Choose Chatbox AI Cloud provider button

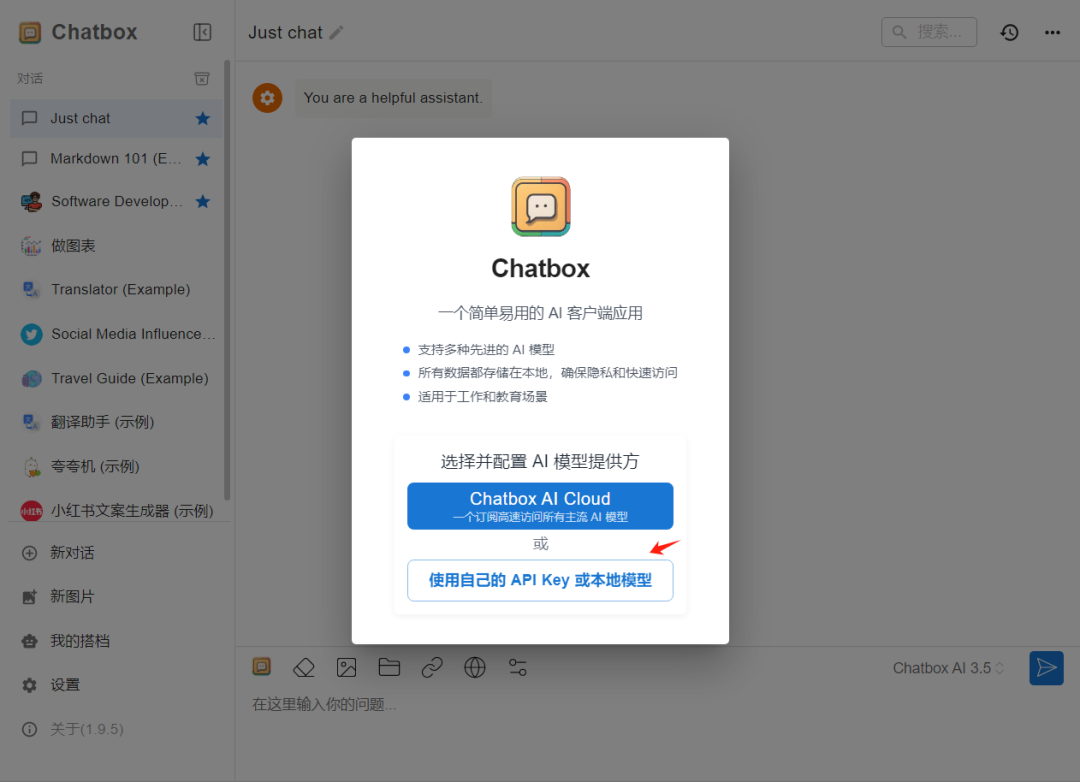[x=540, y=506]
